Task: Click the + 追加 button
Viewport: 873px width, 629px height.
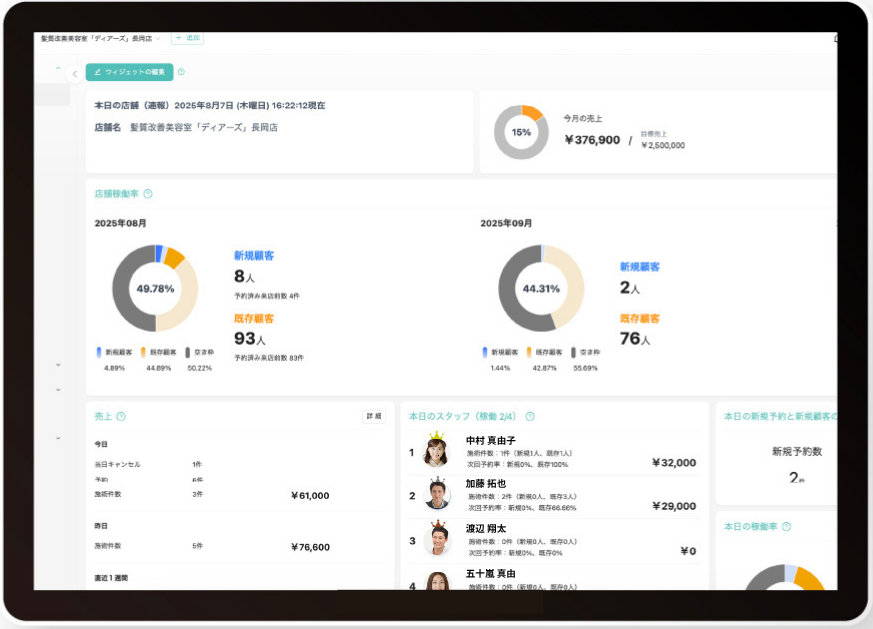Action: tap(188, 38)
